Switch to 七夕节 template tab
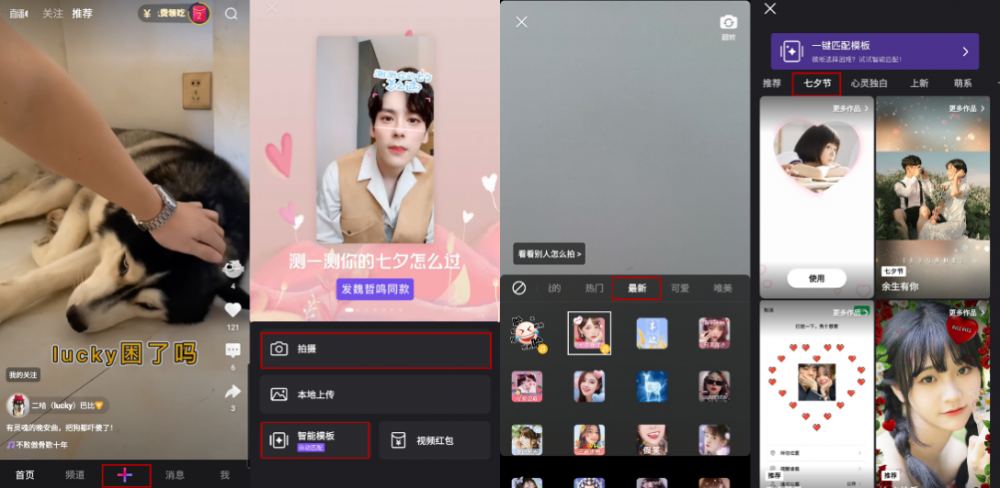 pos(816,84)
